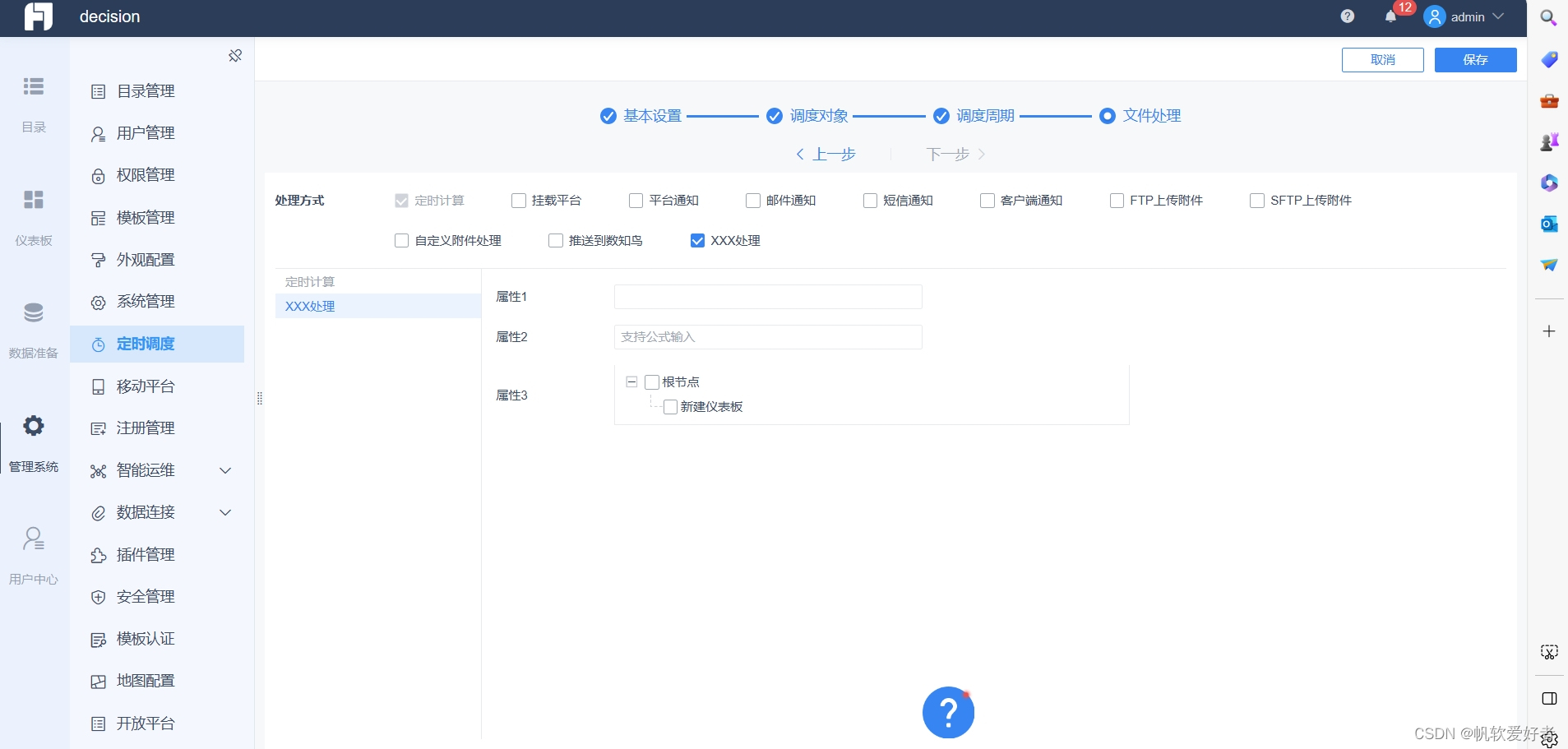Check the FTP上传附件 checkbox

[1117, 201]
